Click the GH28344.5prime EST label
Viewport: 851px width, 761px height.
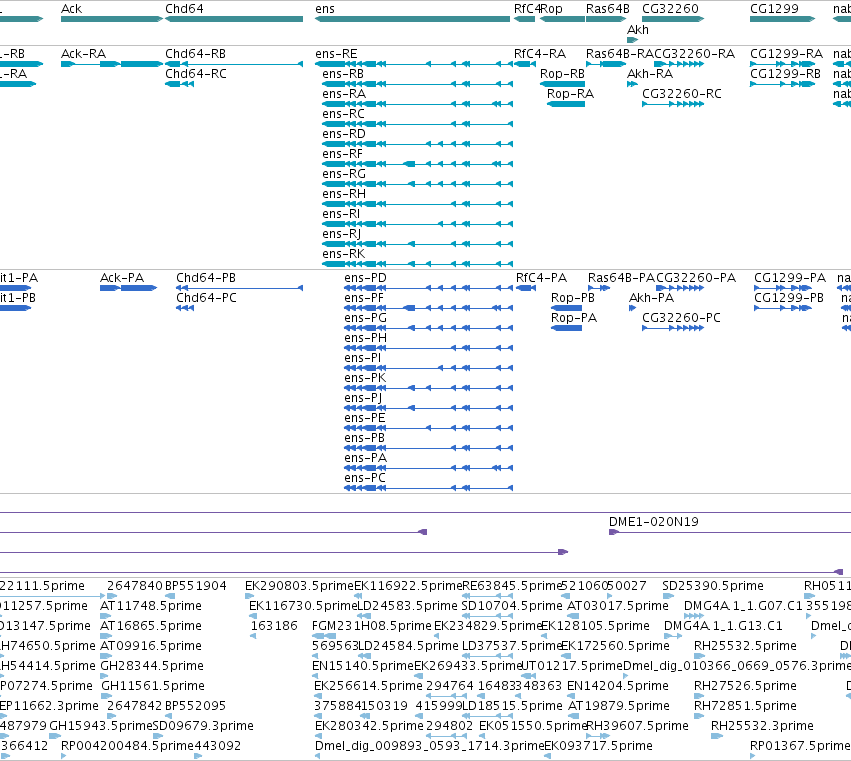point(152,666)
